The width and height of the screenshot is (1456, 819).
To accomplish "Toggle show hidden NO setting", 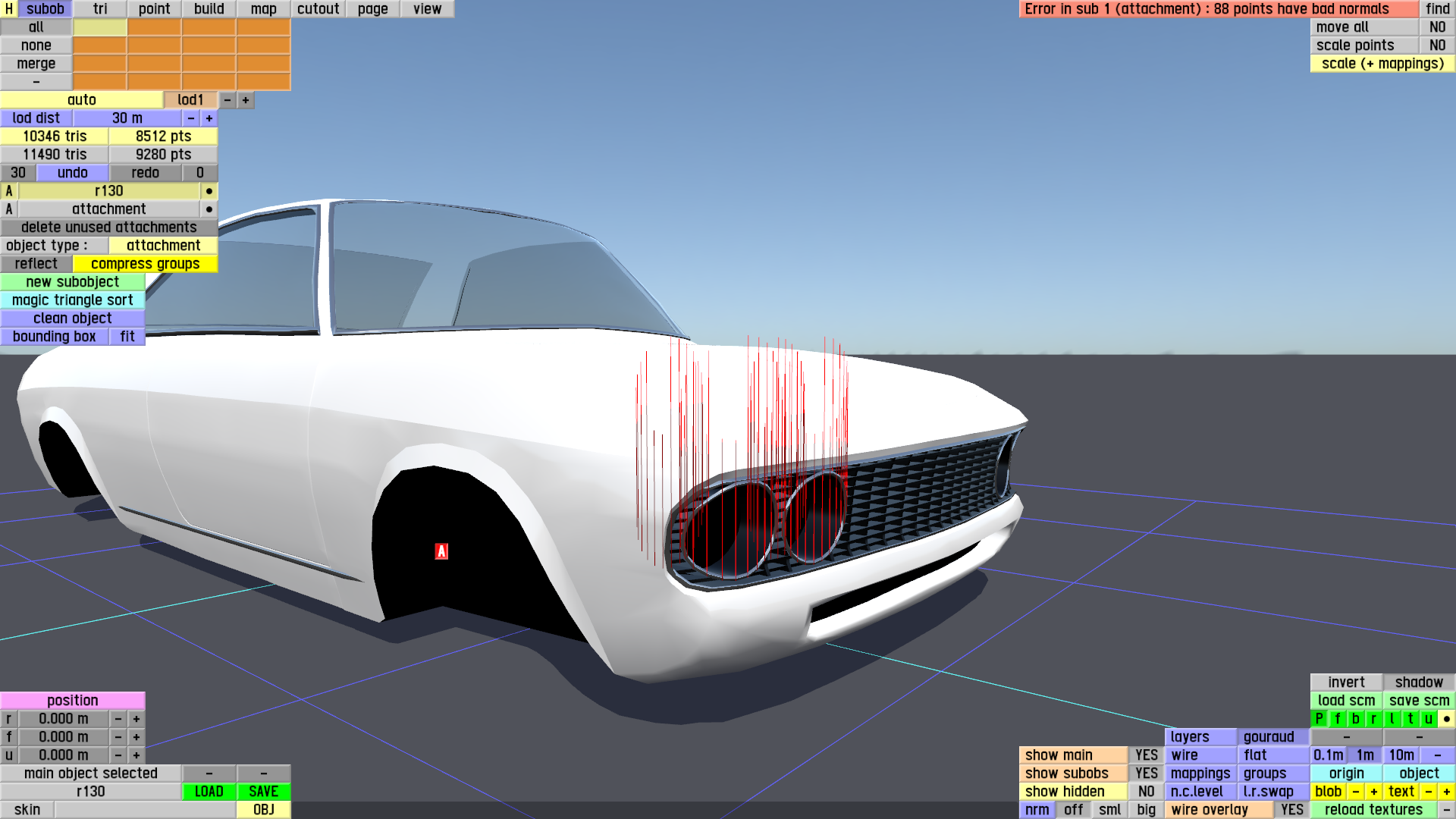I will (1146, 792).
